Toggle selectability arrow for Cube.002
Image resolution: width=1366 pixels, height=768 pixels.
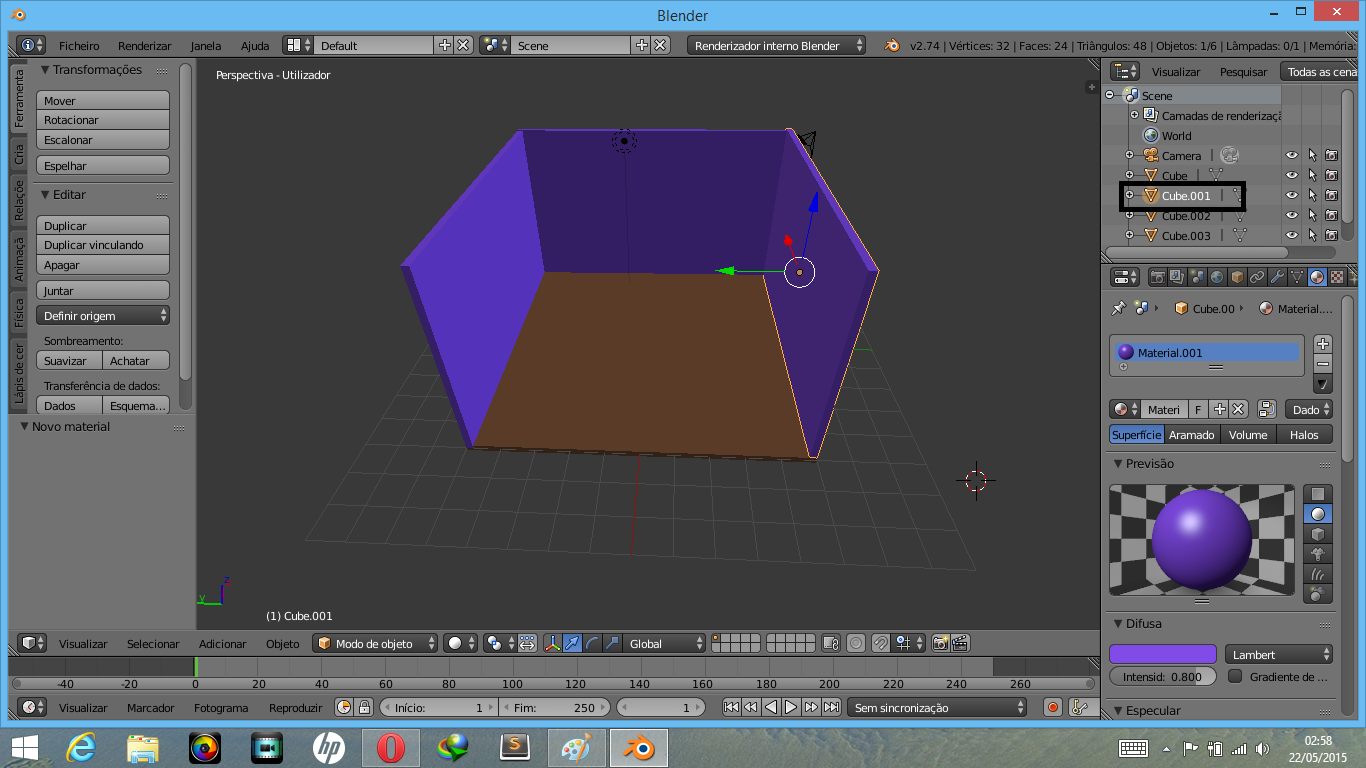tap(1312, 216)
